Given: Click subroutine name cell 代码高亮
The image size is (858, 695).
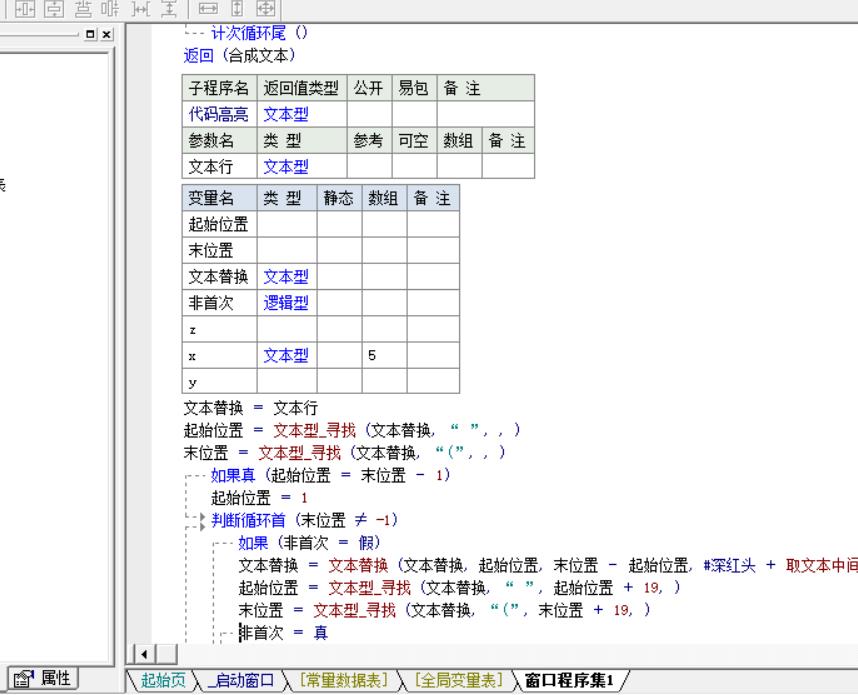Looking at the screenshot, I should click(x=219, y=114).
